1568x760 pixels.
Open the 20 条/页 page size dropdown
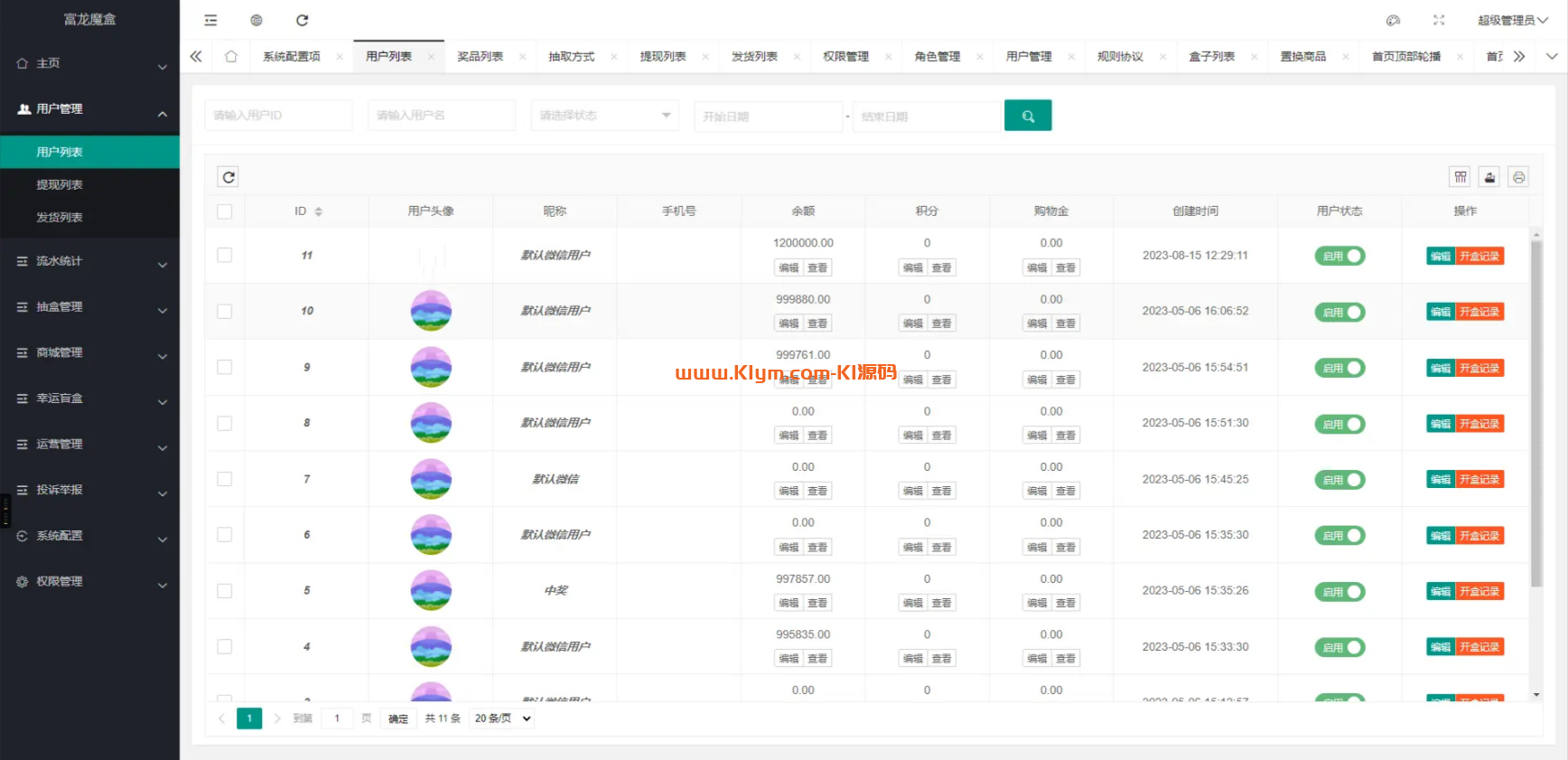(x=502, y=718)
